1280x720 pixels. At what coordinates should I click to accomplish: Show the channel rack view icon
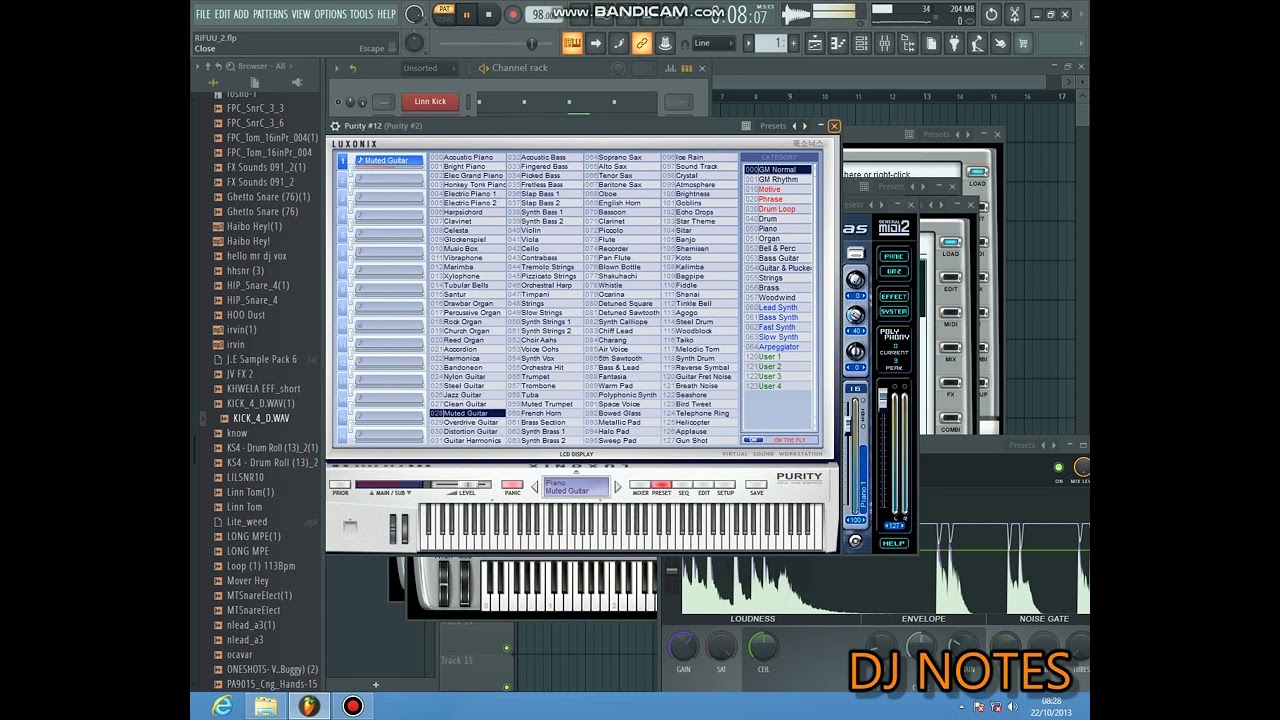click(861, 43)
